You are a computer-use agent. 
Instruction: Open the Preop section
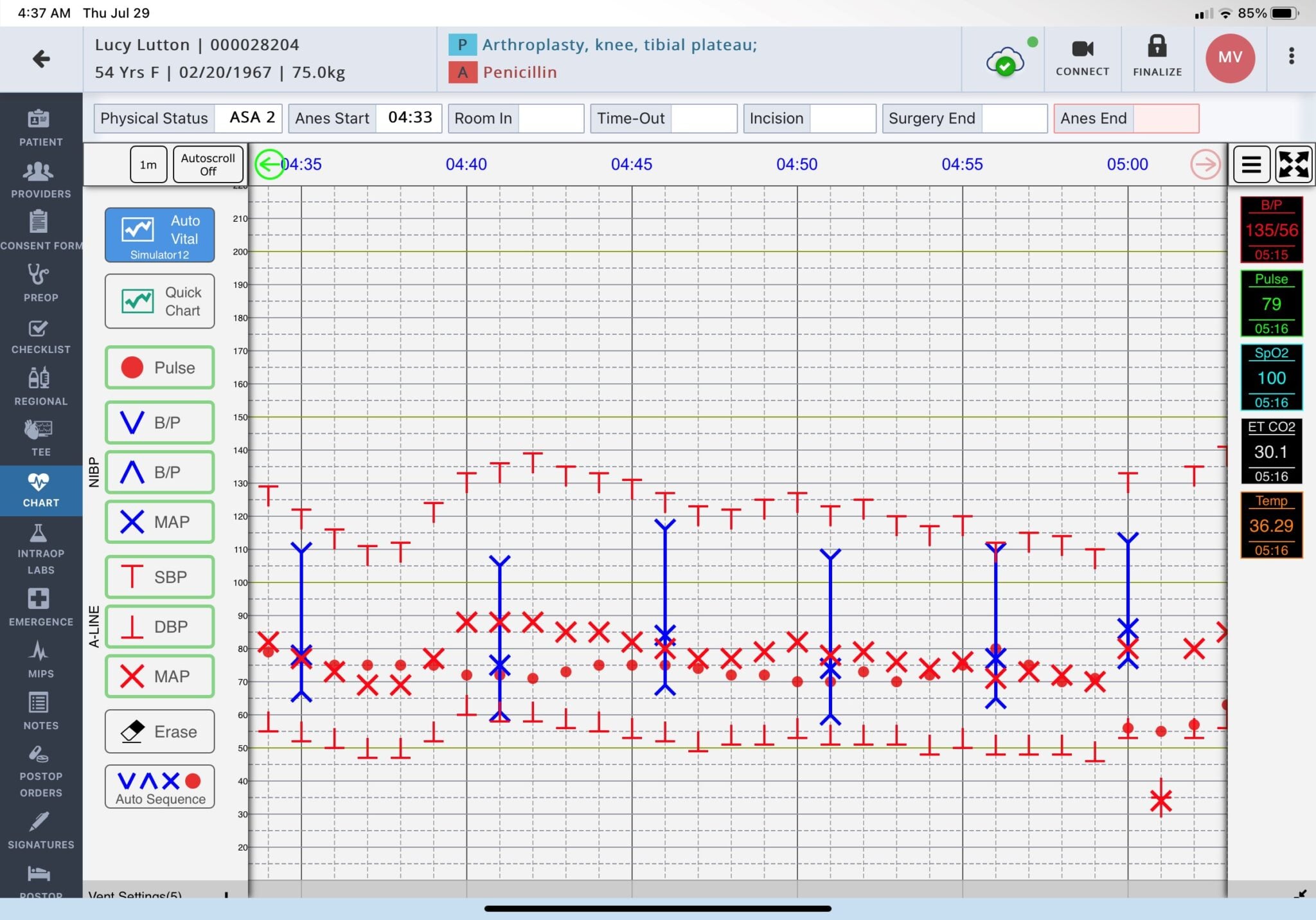pos(40,284)
